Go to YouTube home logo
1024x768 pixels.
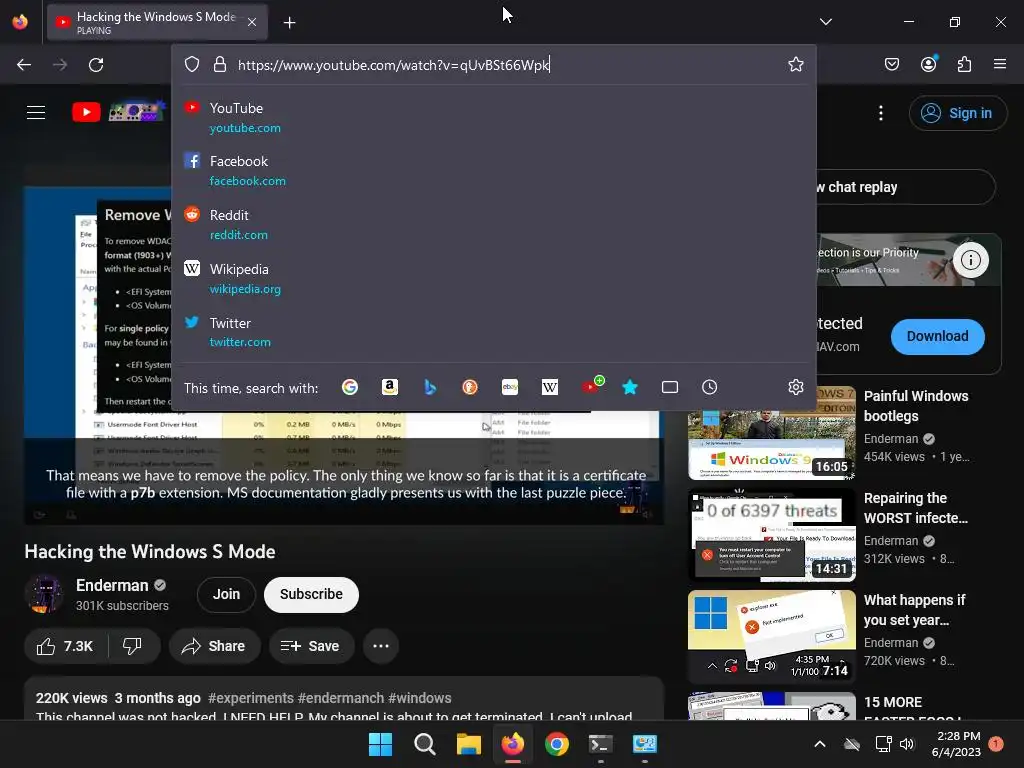pos(118,112)
